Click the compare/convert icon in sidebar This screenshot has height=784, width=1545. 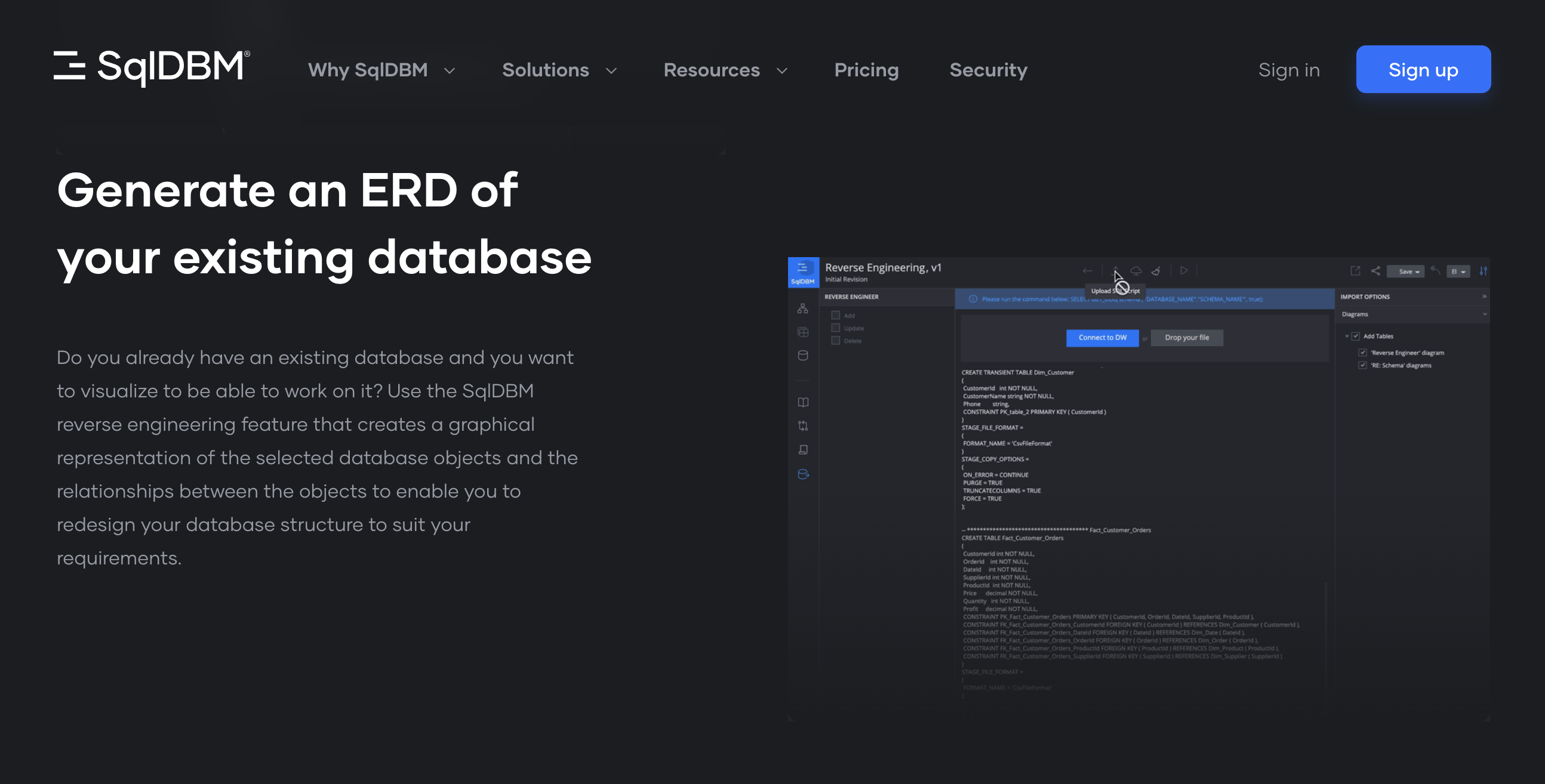[802, 425]
